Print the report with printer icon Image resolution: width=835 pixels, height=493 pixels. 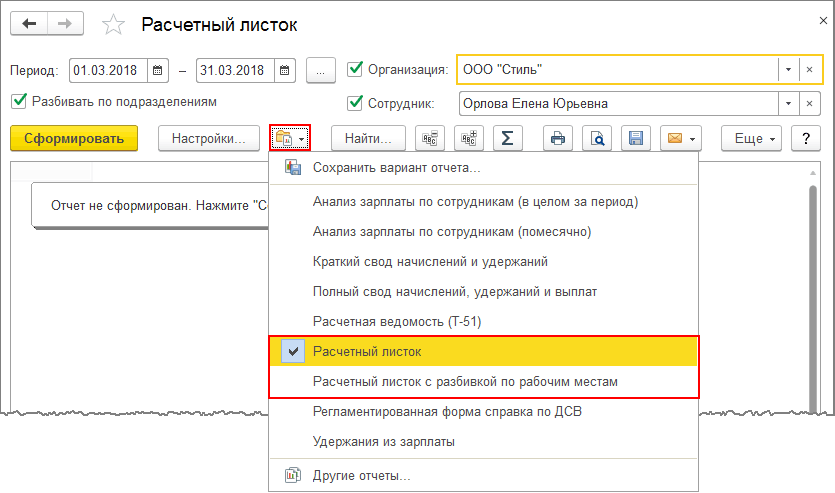click(558, 138)
